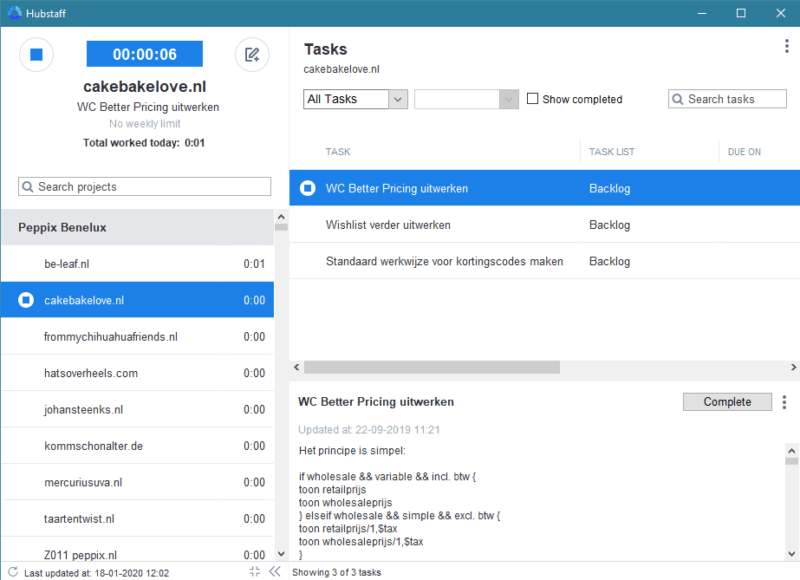Click the 0:01 time on be-leaf.nl row
This screenshot has width=800, height=580.
pos(254,264)
